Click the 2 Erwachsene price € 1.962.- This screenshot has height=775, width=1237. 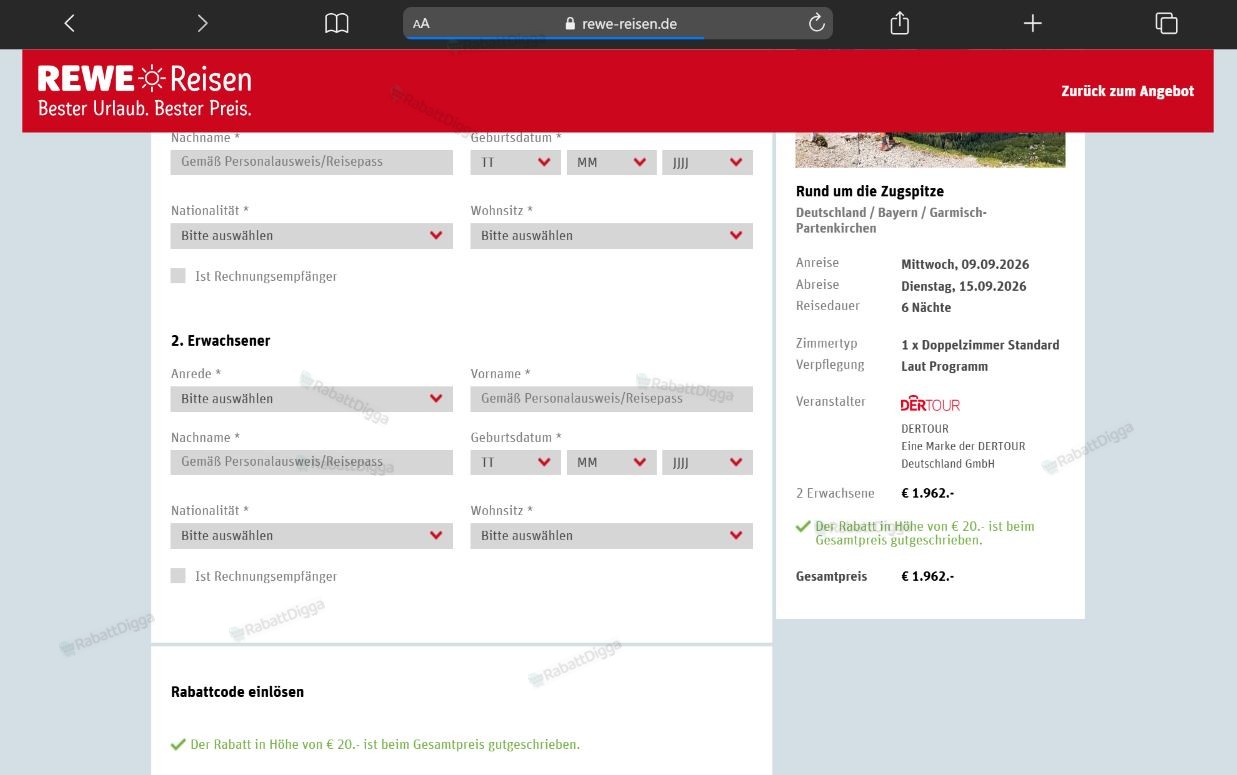[927, 494]
